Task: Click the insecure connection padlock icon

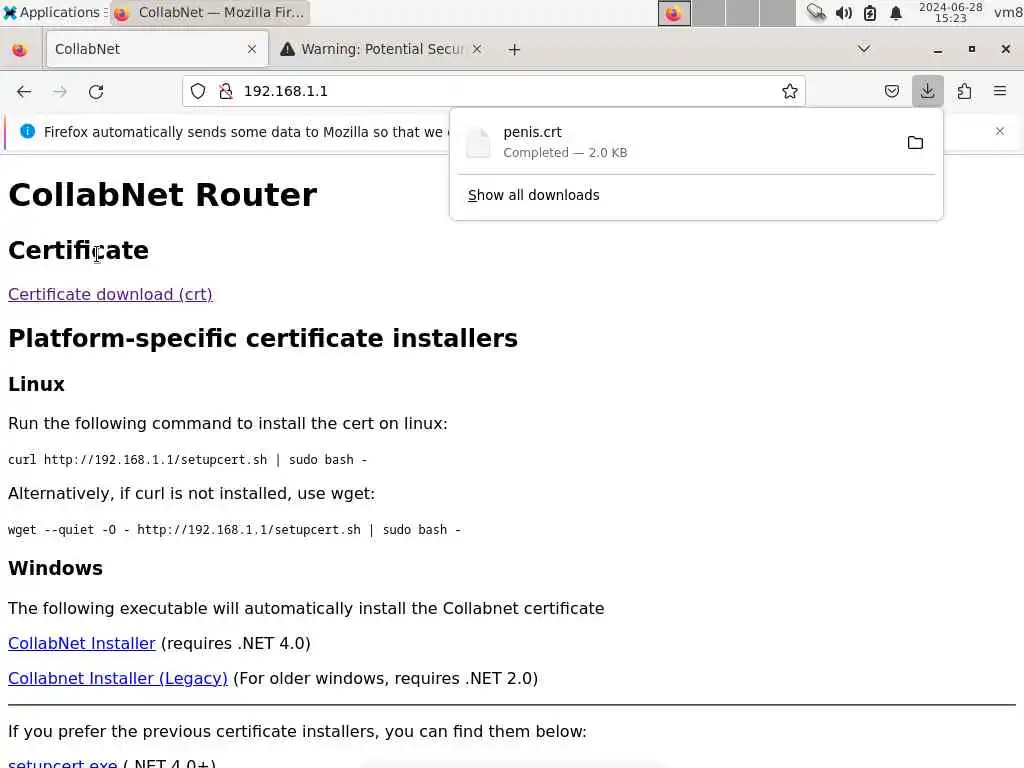Action: coord(226,91)
